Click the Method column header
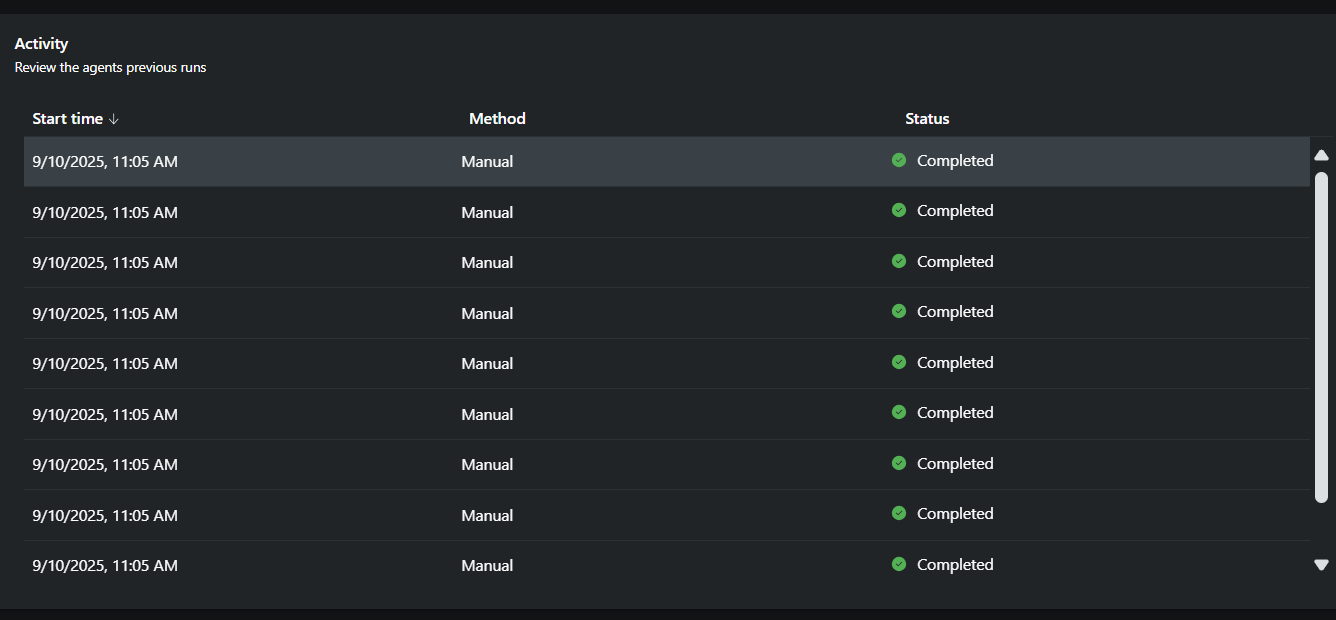Image resolution: width=1336 pixels, height=620 pixels. 497,119
